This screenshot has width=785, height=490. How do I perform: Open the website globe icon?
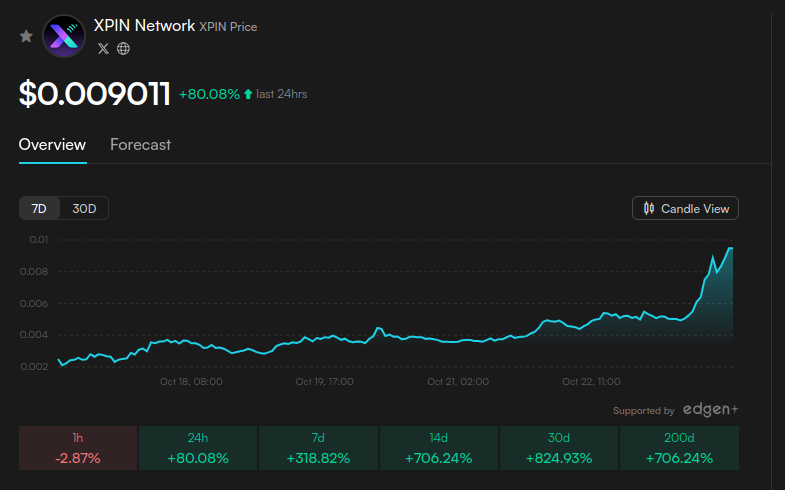(x=123, y=49)
